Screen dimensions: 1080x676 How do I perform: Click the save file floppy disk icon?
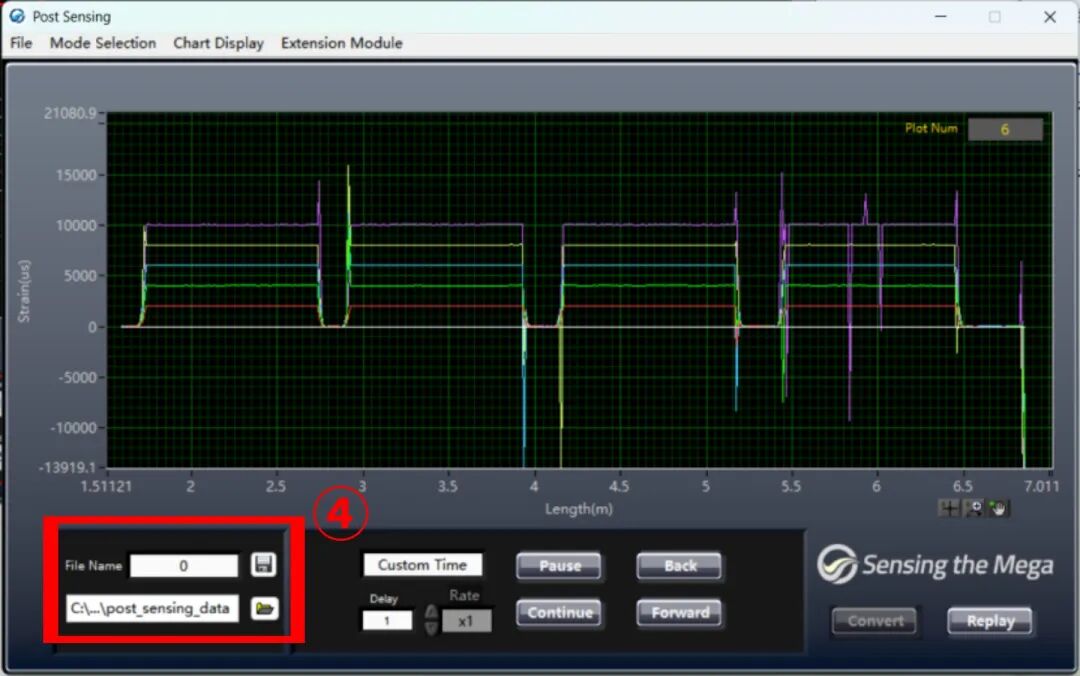(x=264, y=565)
